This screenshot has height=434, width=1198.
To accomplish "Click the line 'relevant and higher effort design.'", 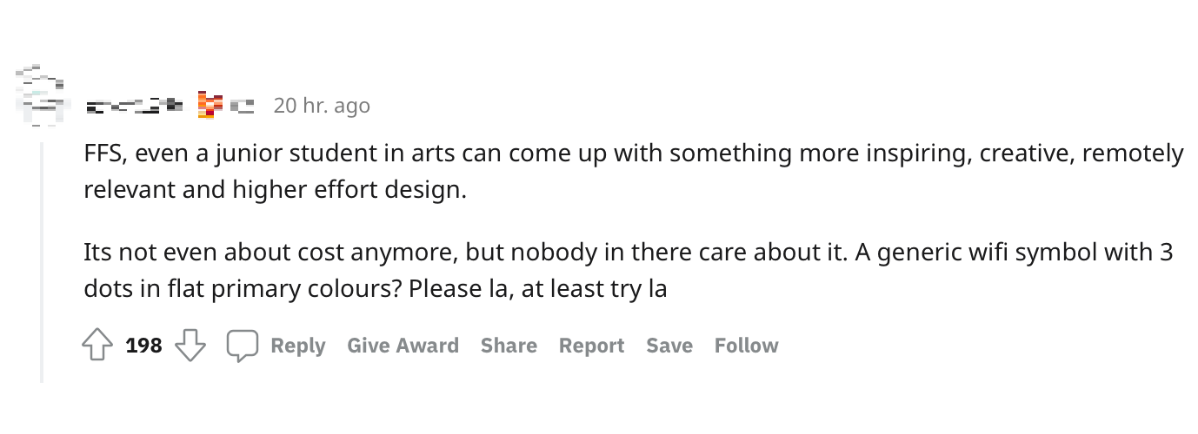I will coord(274,189).
